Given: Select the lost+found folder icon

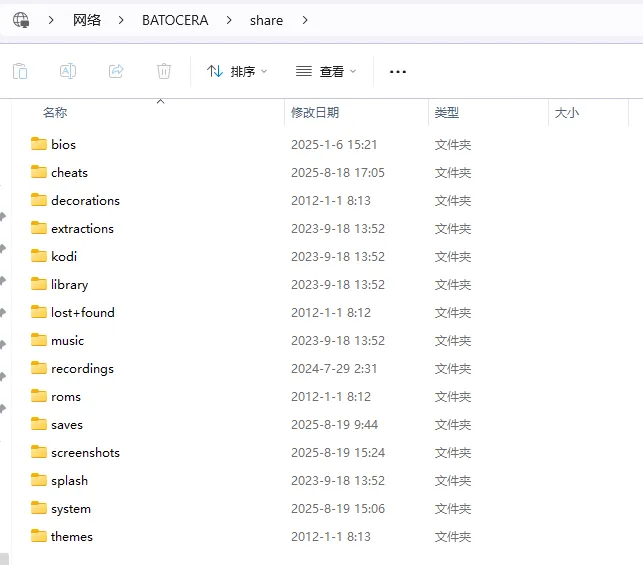Looking at the screenshot, I should tap(39, 312).
